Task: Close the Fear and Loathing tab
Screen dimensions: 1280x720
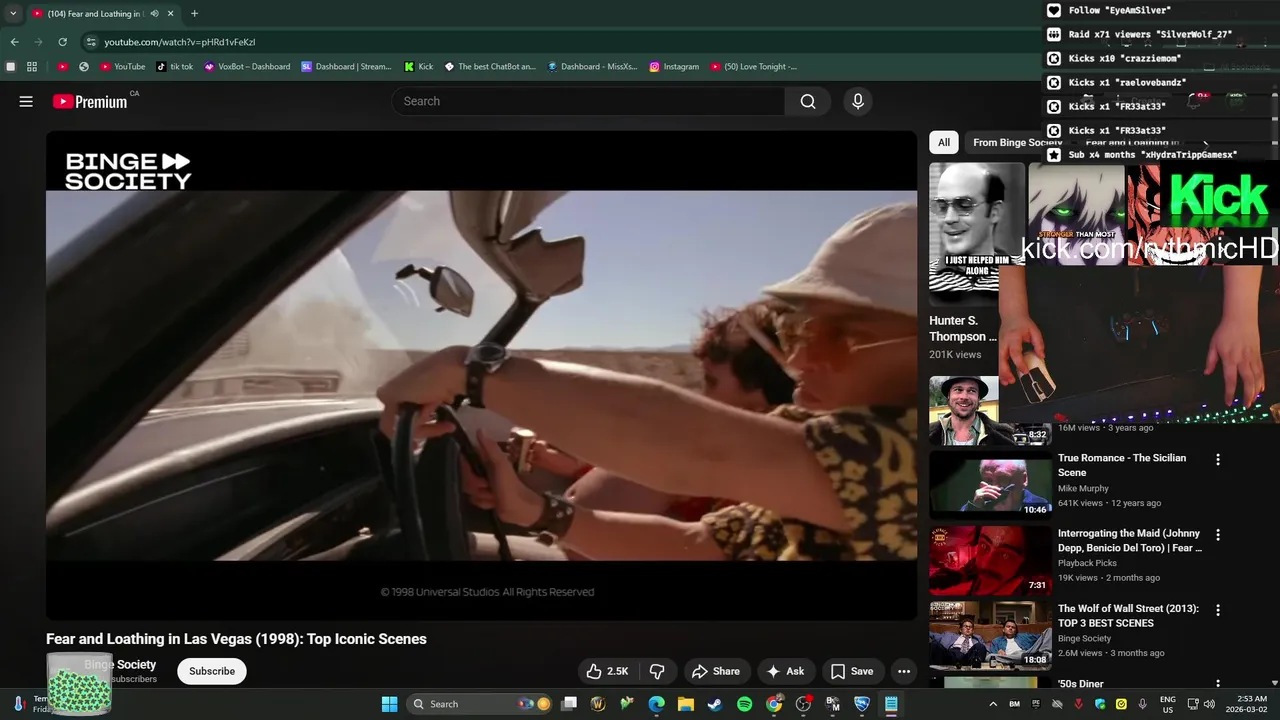Action: tap(171, 13)
